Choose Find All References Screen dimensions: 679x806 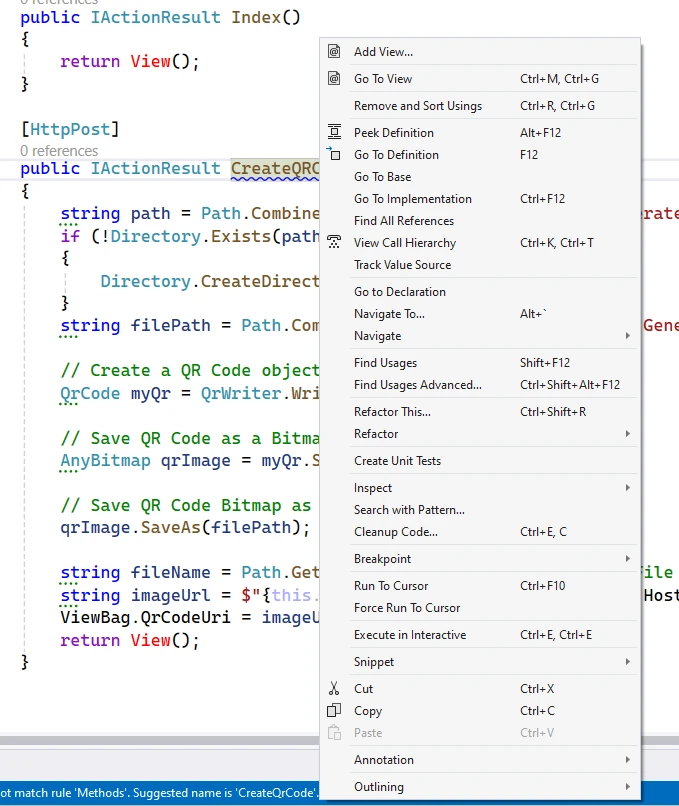tap(403, 221)
